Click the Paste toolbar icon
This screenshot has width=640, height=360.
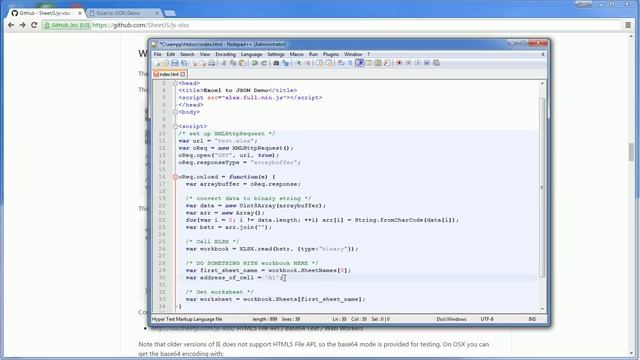[x=242, y=63]
